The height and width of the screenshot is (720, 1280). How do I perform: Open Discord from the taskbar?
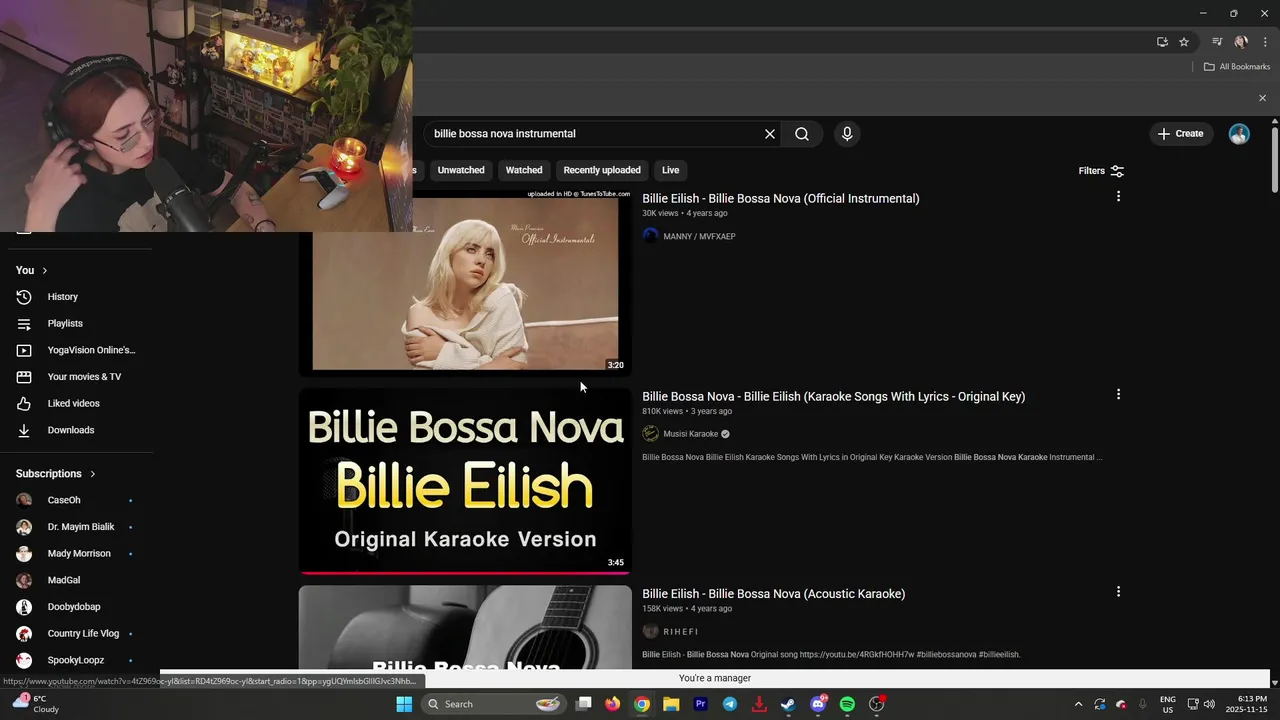[x=818, y=704]
